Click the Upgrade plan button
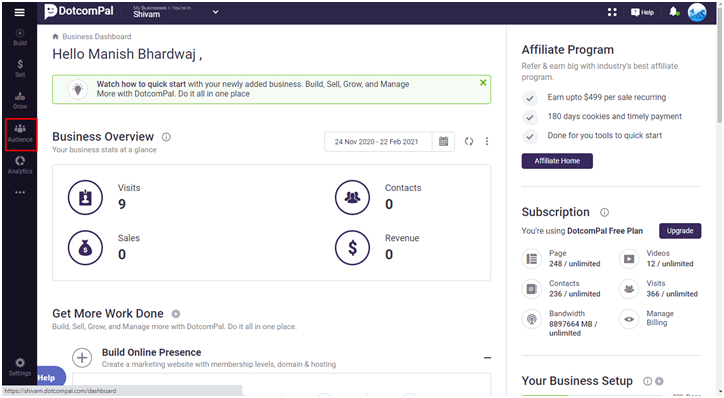The width and height of the screenshot is (724, 398). (680, 230)
